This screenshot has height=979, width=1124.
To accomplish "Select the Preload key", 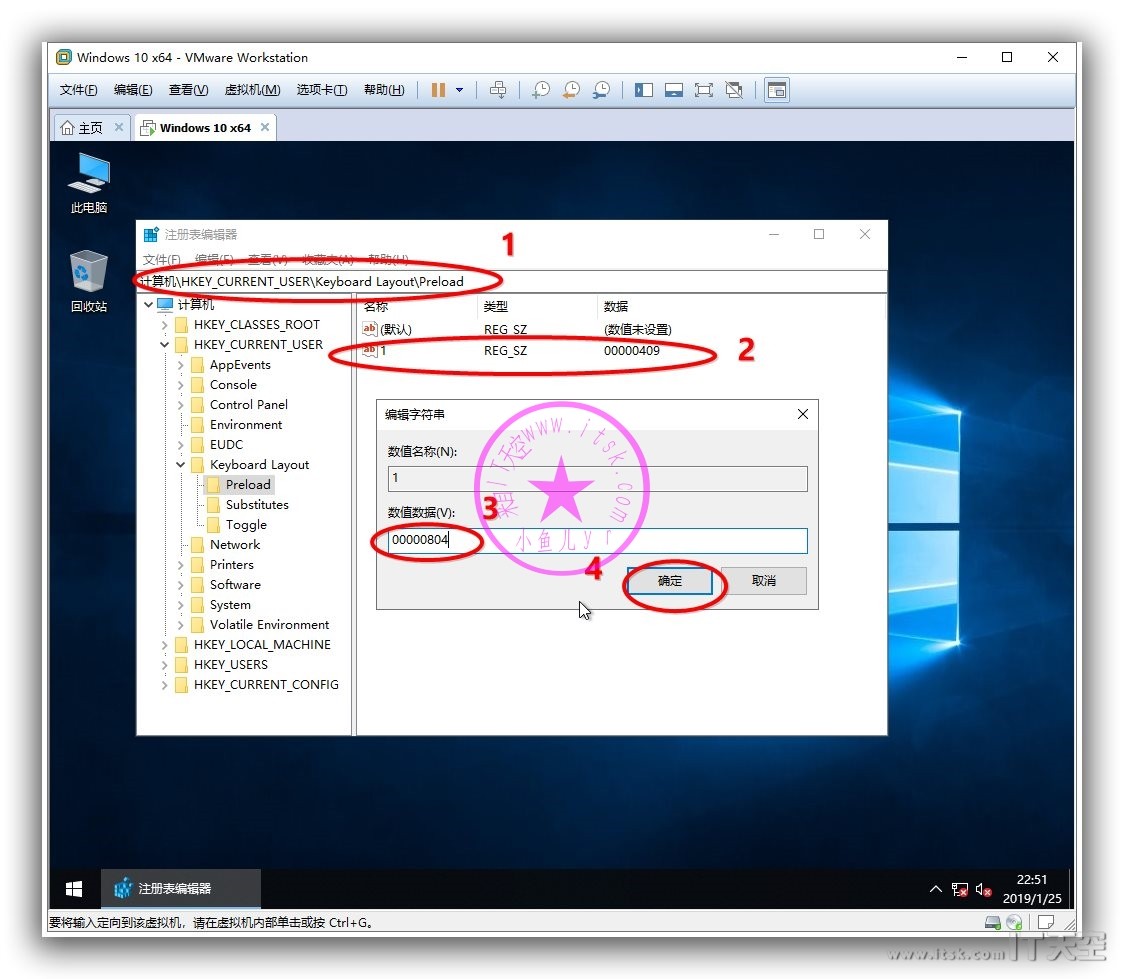I will tap(248, 485).
